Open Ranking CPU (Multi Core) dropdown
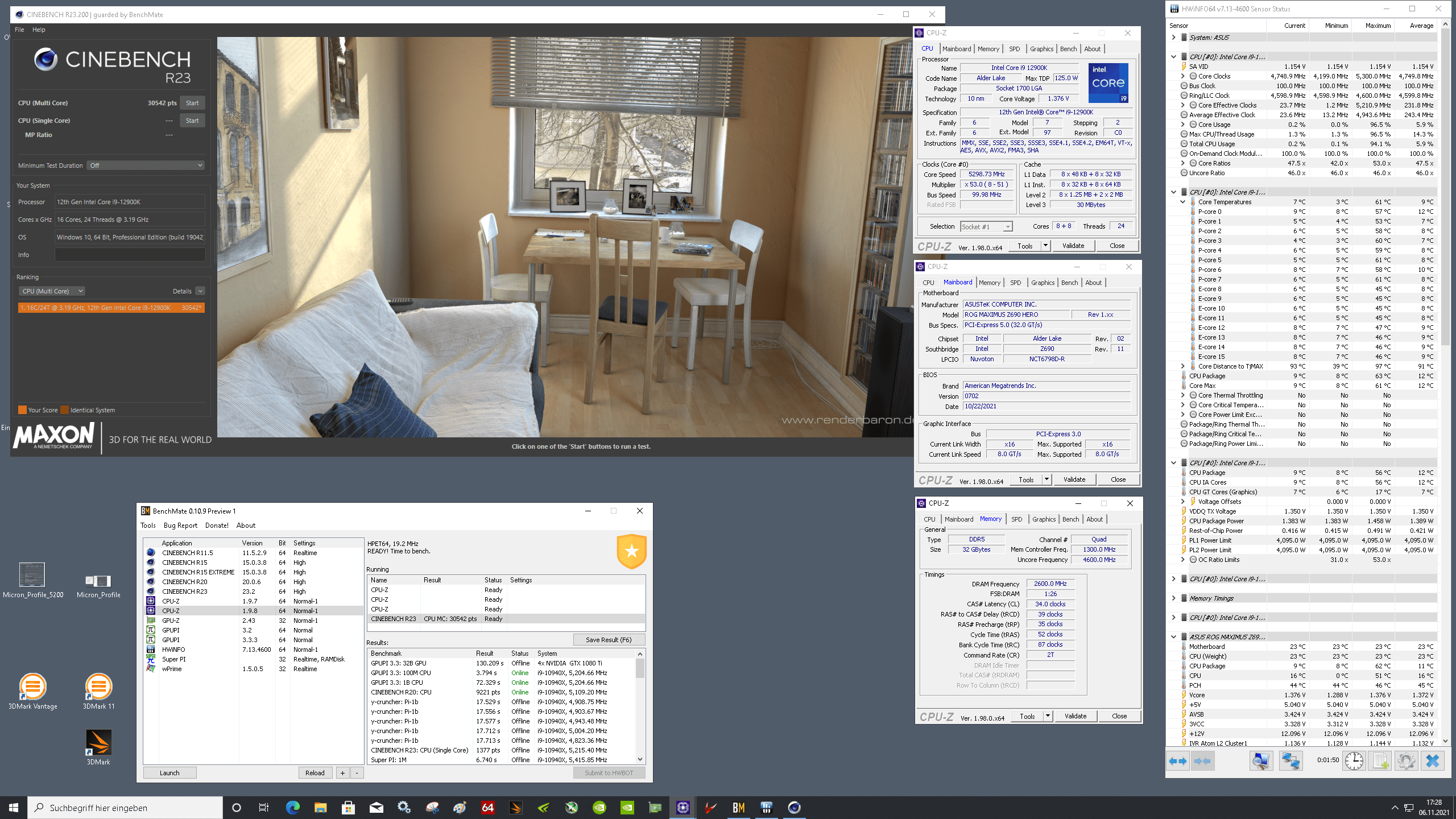Viewport: 1456px width, 819px height. coord(51,291)
